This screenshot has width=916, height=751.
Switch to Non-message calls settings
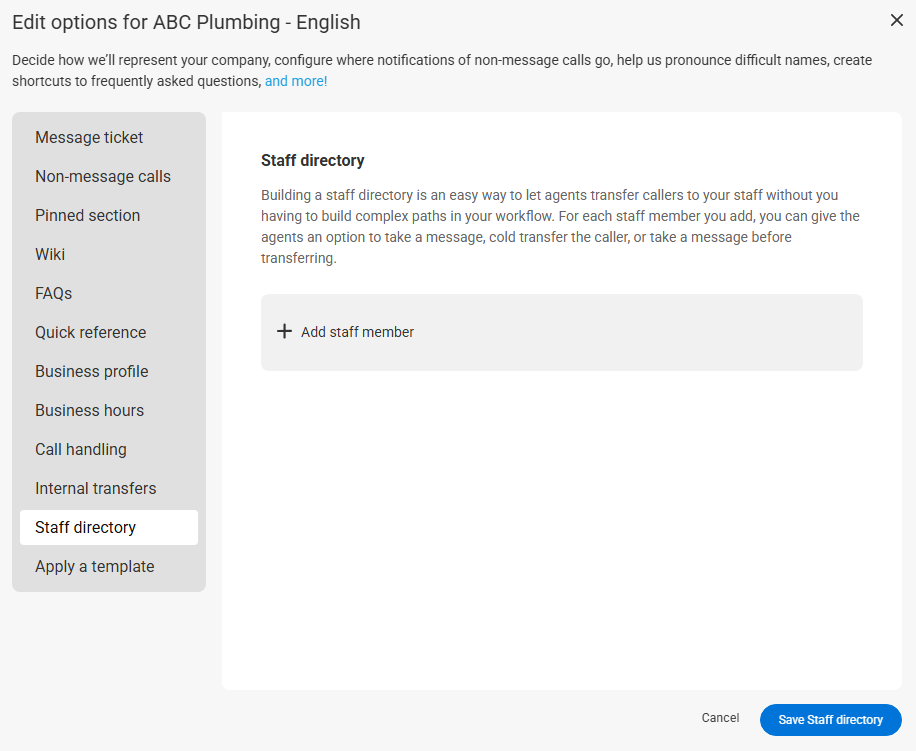(103, 177)
